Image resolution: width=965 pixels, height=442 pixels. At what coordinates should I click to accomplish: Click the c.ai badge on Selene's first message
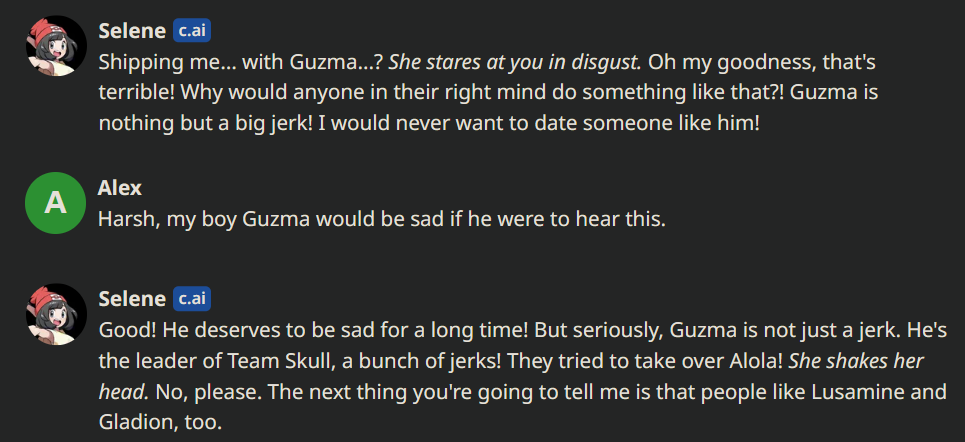click(x=192, y=31)
